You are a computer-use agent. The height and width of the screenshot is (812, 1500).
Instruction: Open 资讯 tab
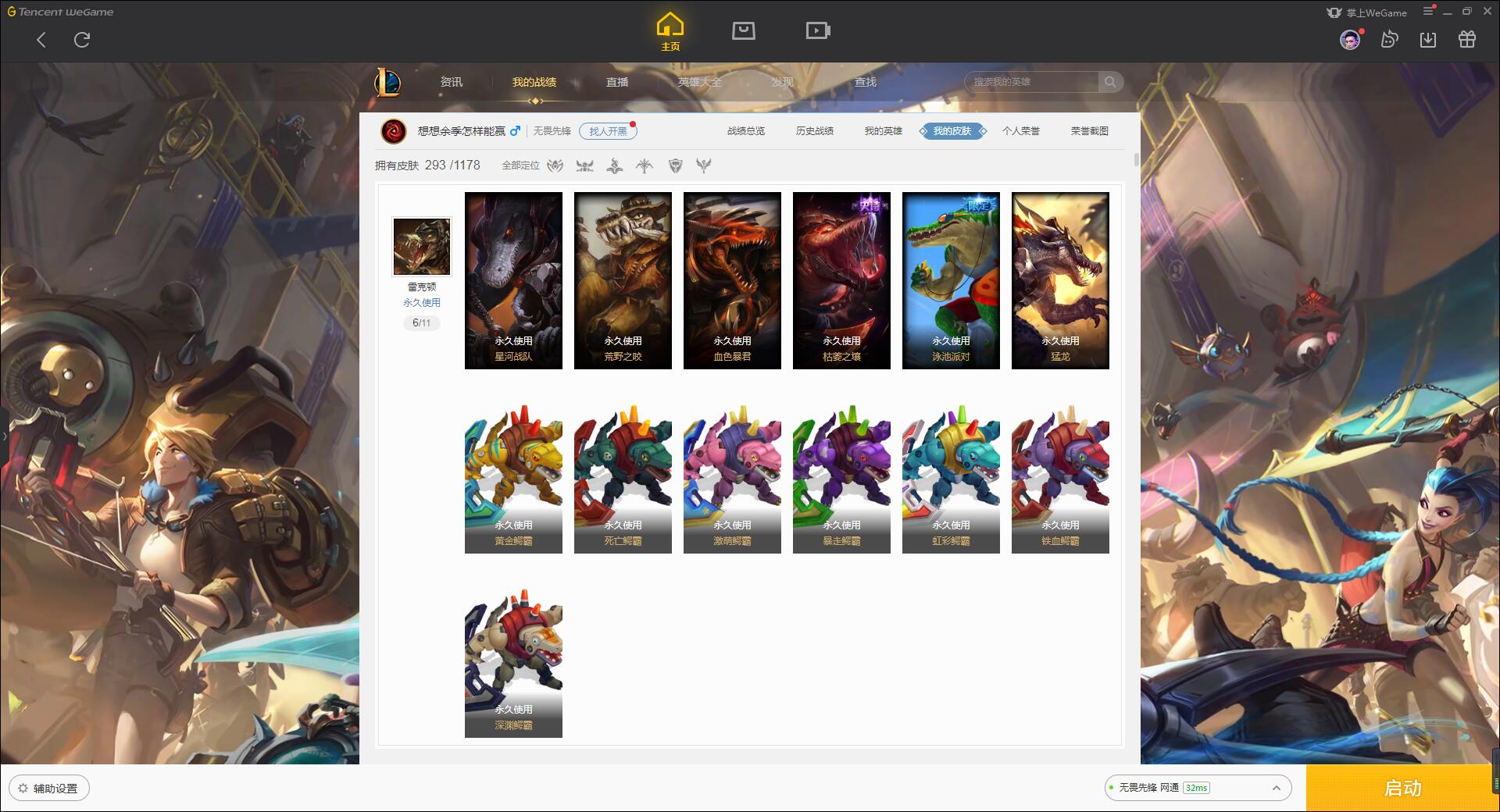[x=452, y=82]
